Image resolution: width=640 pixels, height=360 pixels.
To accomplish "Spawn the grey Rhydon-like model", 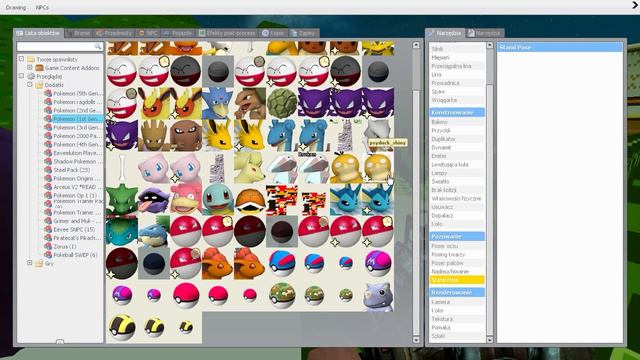I will click(378, 296).
